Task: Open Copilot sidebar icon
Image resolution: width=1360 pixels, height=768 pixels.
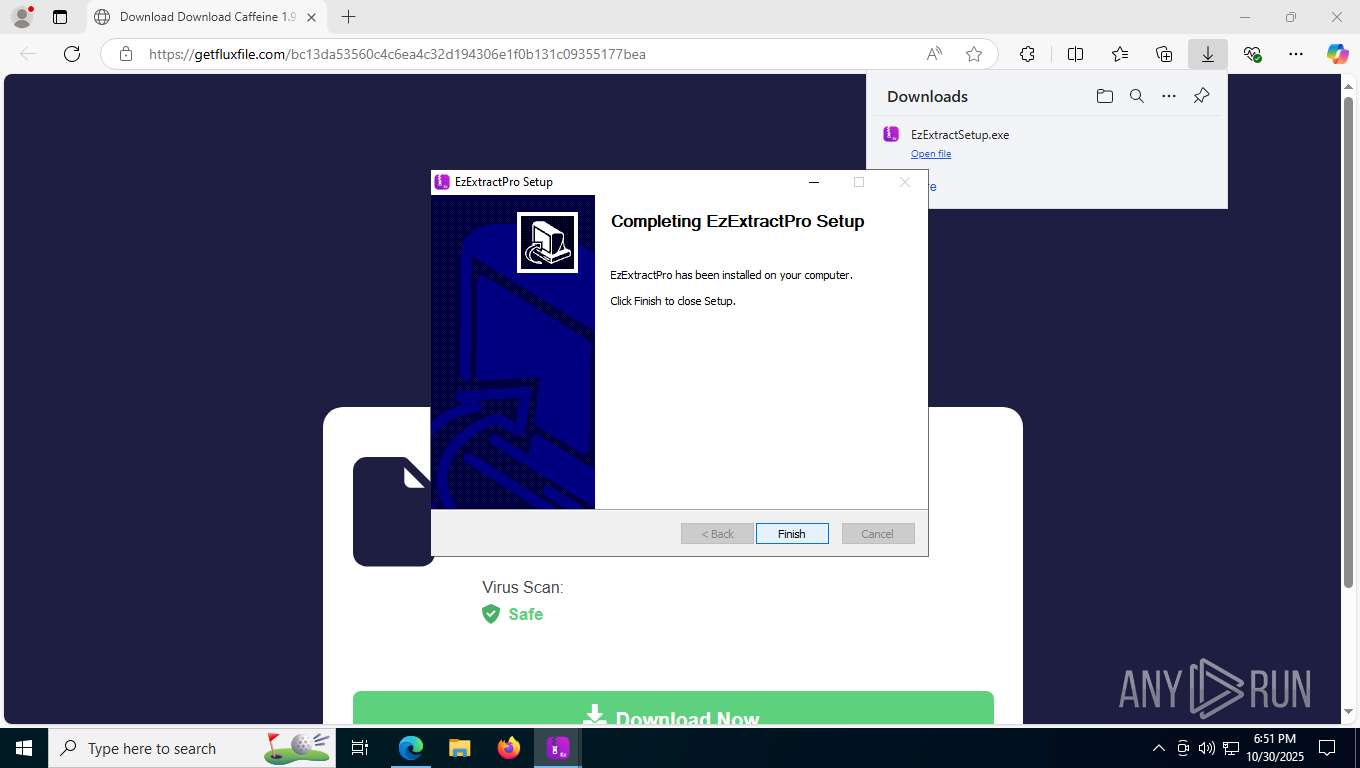Action: coord(1337,54)
